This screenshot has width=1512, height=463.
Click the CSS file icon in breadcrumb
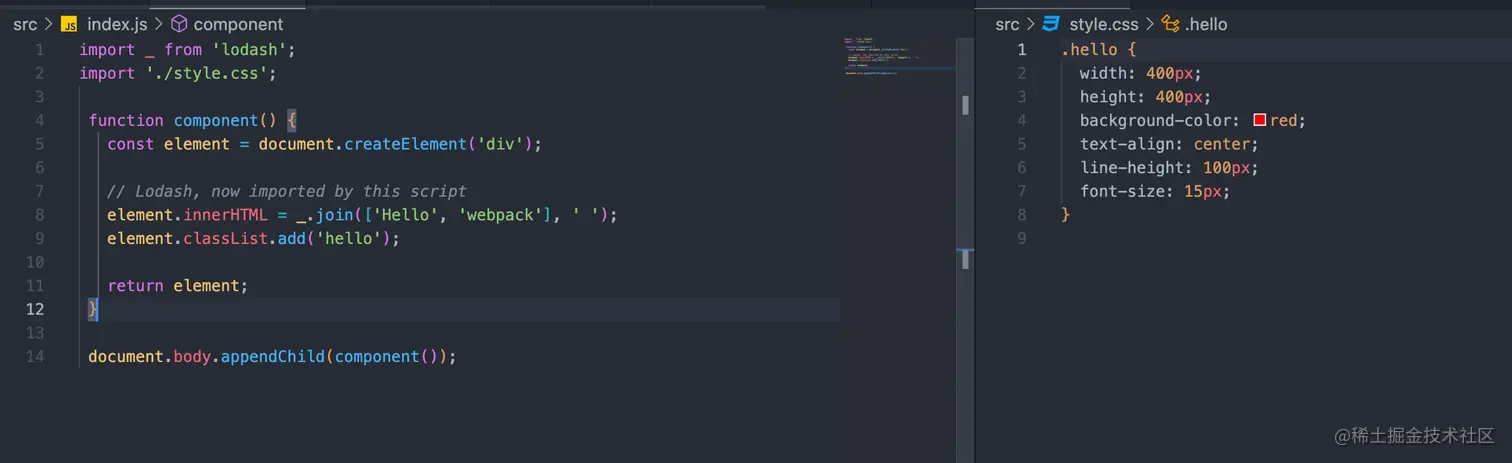[1051, 24]
